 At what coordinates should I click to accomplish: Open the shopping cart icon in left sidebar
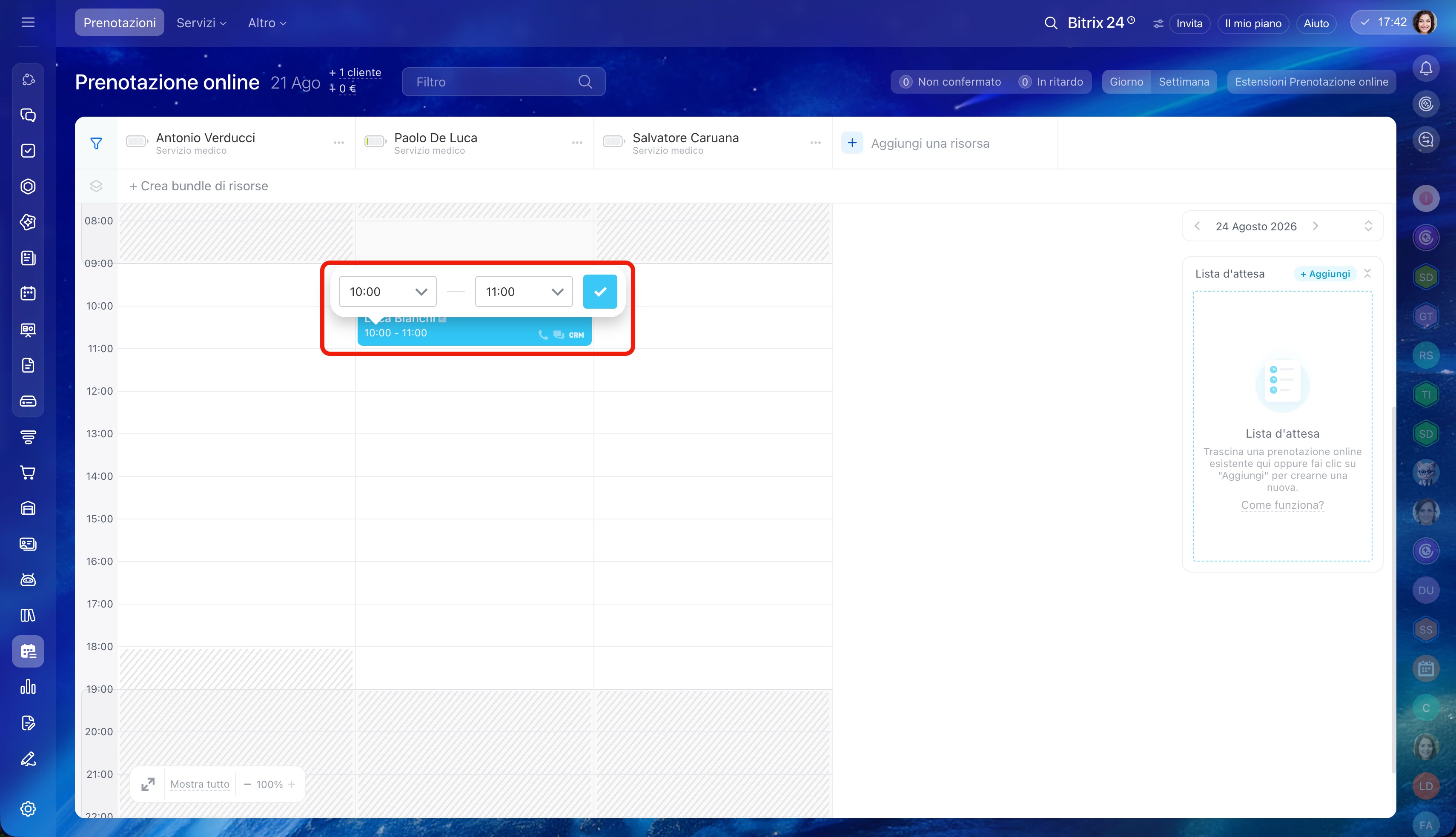(28, 473)
